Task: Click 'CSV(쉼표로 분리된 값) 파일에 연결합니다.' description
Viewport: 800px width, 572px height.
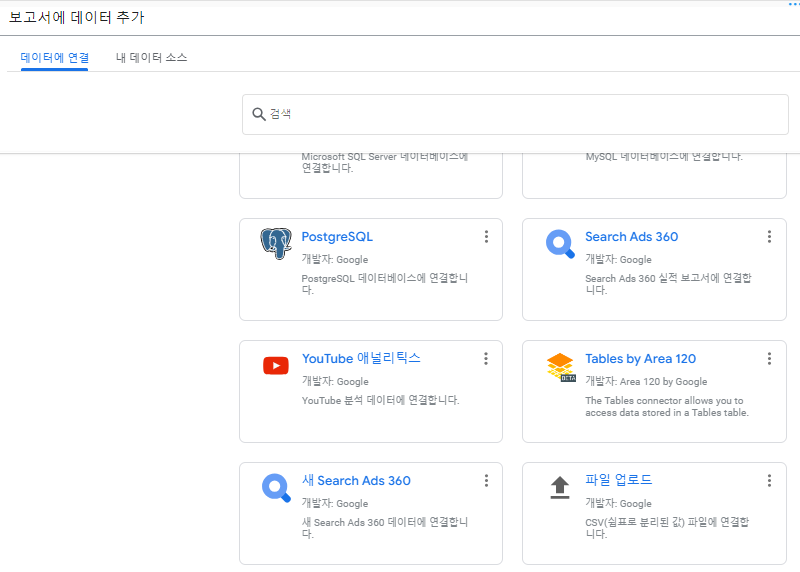Action: (667, 528)
